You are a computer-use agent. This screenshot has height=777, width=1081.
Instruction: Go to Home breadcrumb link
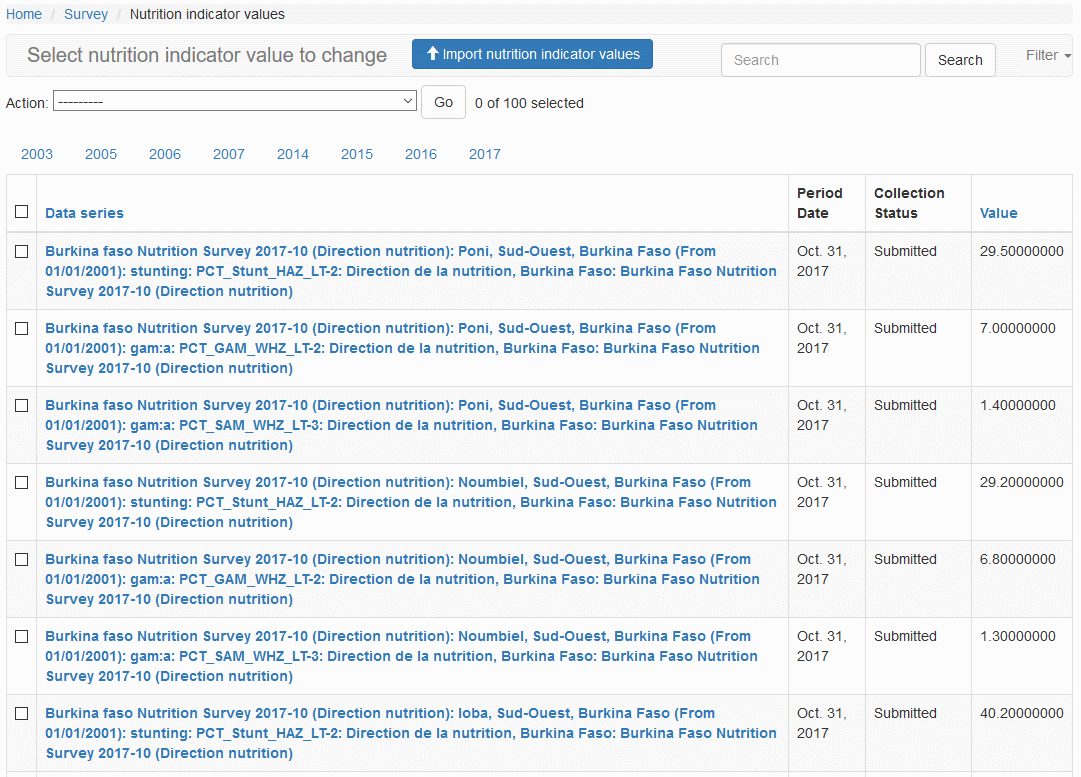pos(24,14)
